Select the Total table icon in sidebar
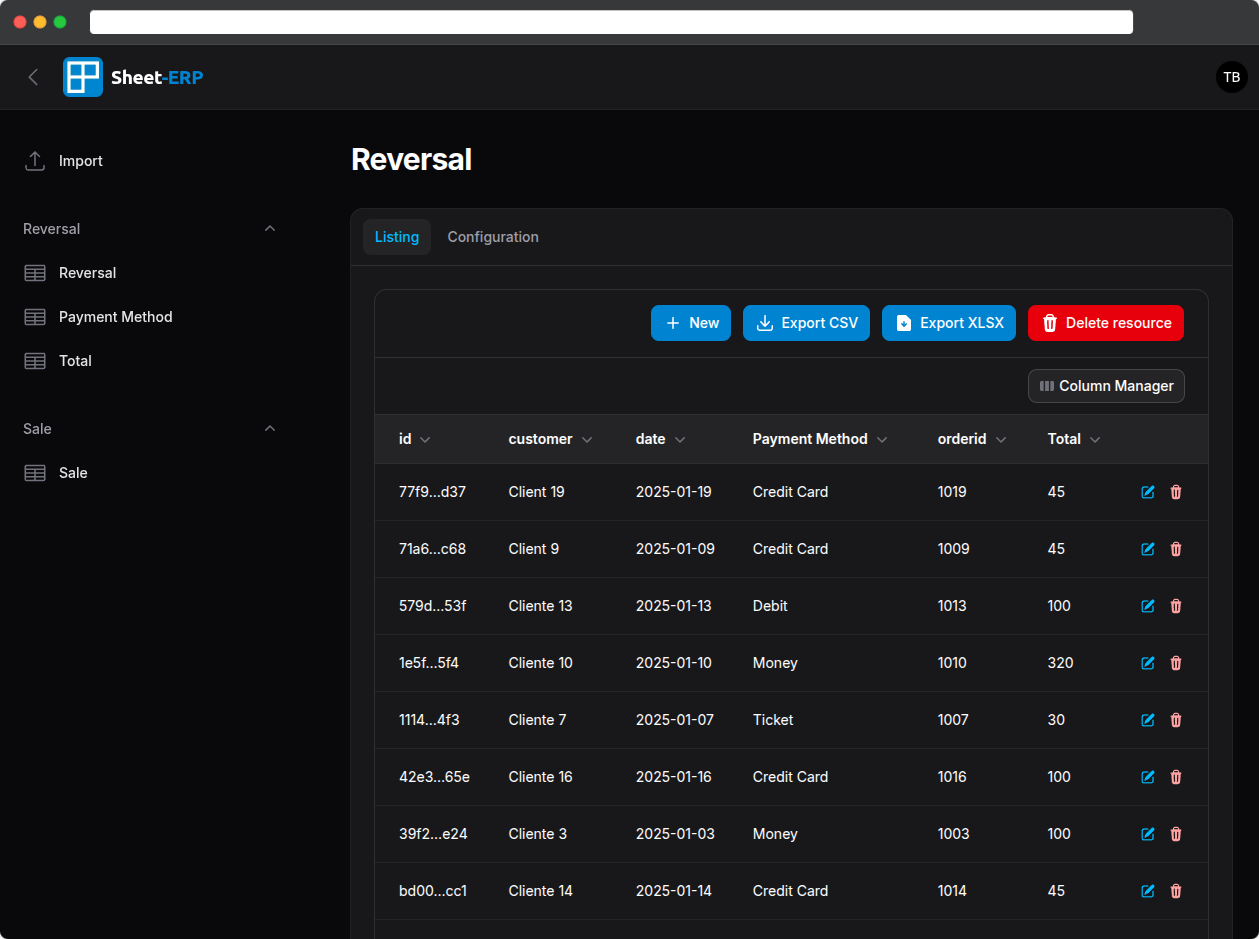 click(x=35, y=360)
